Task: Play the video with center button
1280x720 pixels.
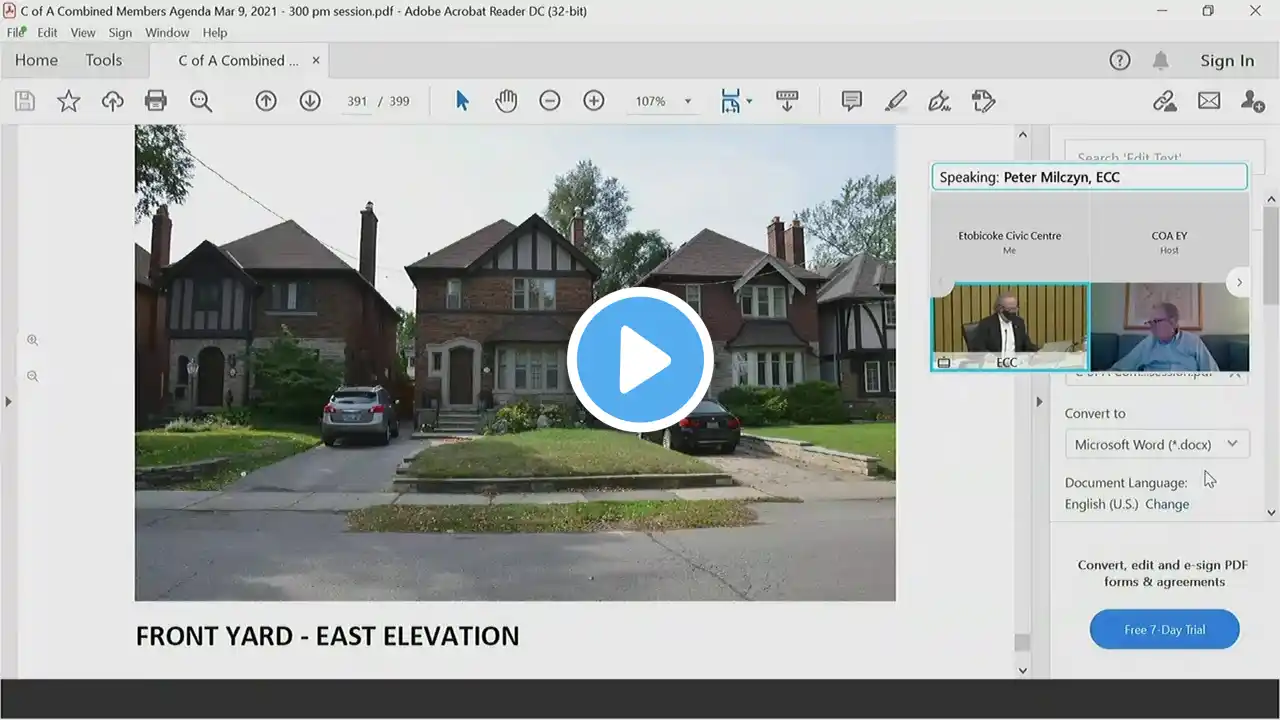Action: pos(640,360)
